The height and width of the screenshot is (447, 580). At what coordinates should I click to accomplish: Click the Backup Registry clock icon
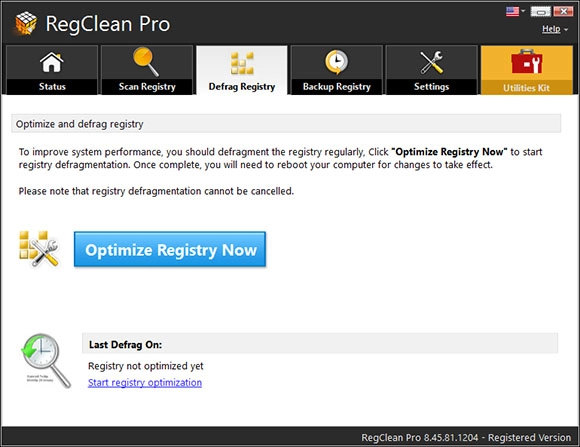pyautogui.click(x=336, y=62)
